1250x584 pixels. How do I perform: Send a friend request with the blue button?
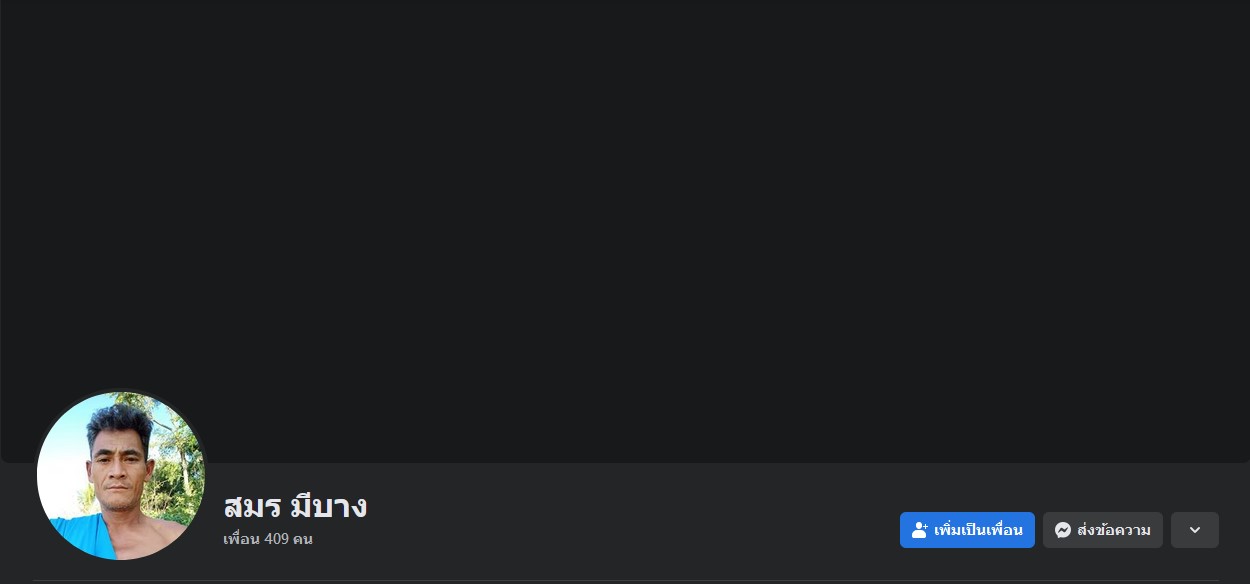pyautogui.click(x=967, y=530)
